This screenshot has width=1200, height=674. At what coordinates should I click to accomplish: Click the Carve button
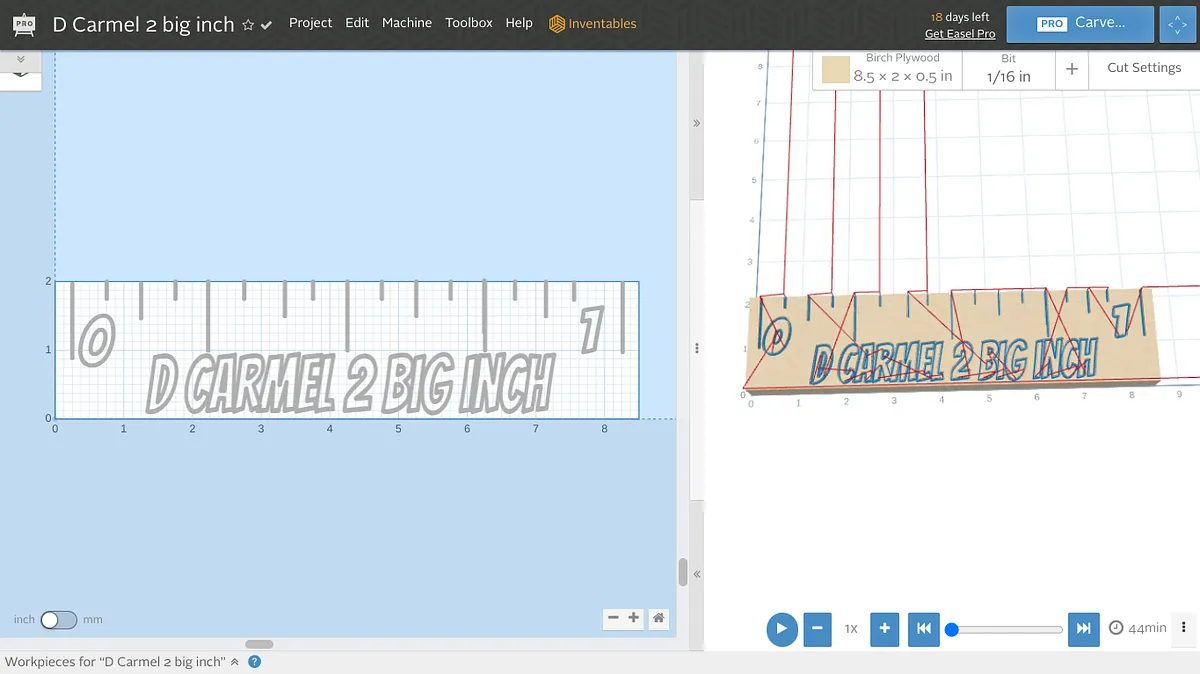[1080, 24]
